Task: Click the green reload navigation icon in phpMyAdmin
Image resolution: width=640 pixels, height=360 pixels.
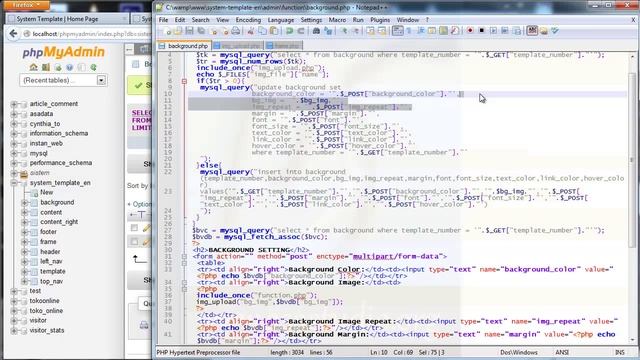Action: tap(93, 67)
